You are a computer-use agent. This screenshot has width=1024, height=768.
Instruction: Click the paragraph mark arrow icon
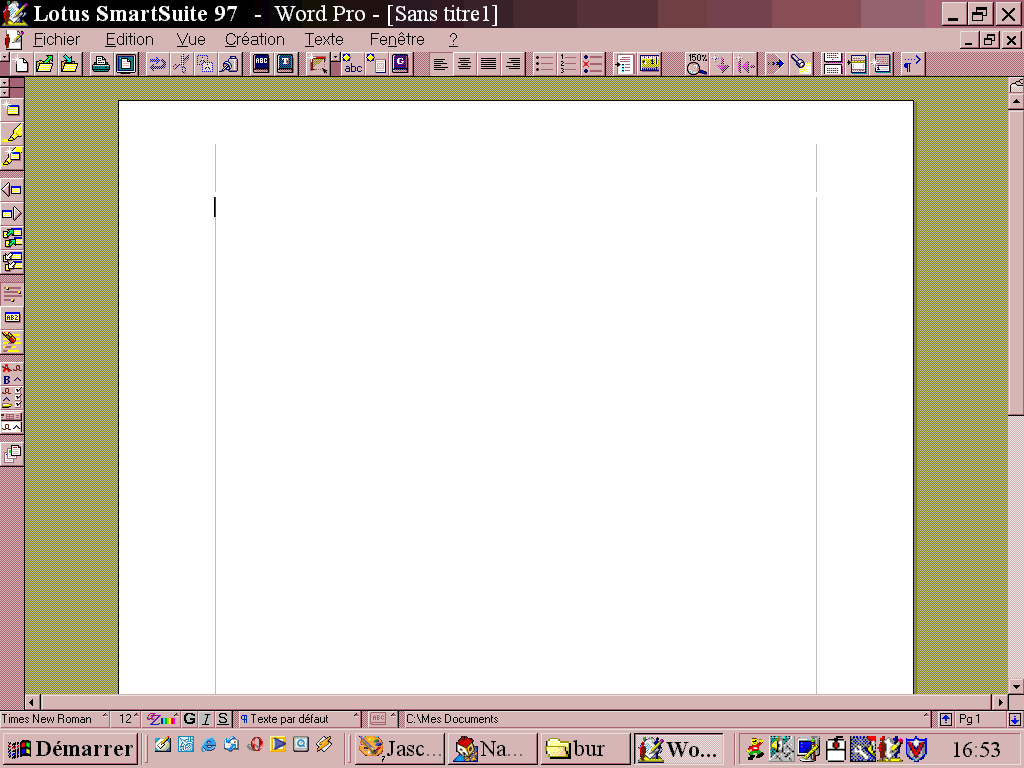912,64
